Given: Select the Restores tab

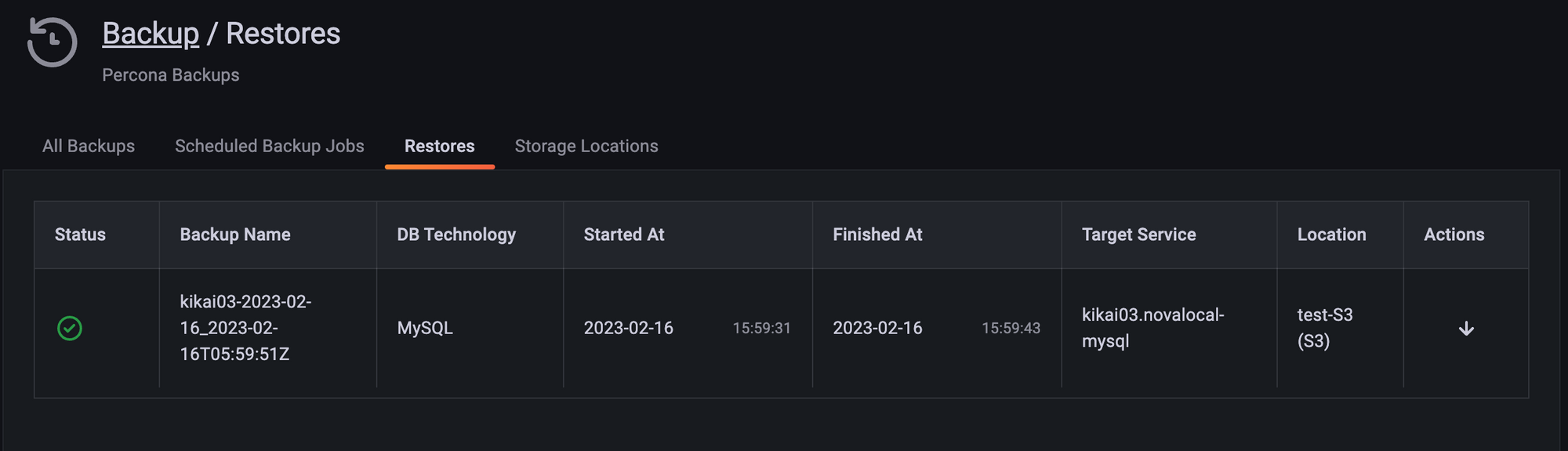Looking at the screenshot, I should pos(440,146).
